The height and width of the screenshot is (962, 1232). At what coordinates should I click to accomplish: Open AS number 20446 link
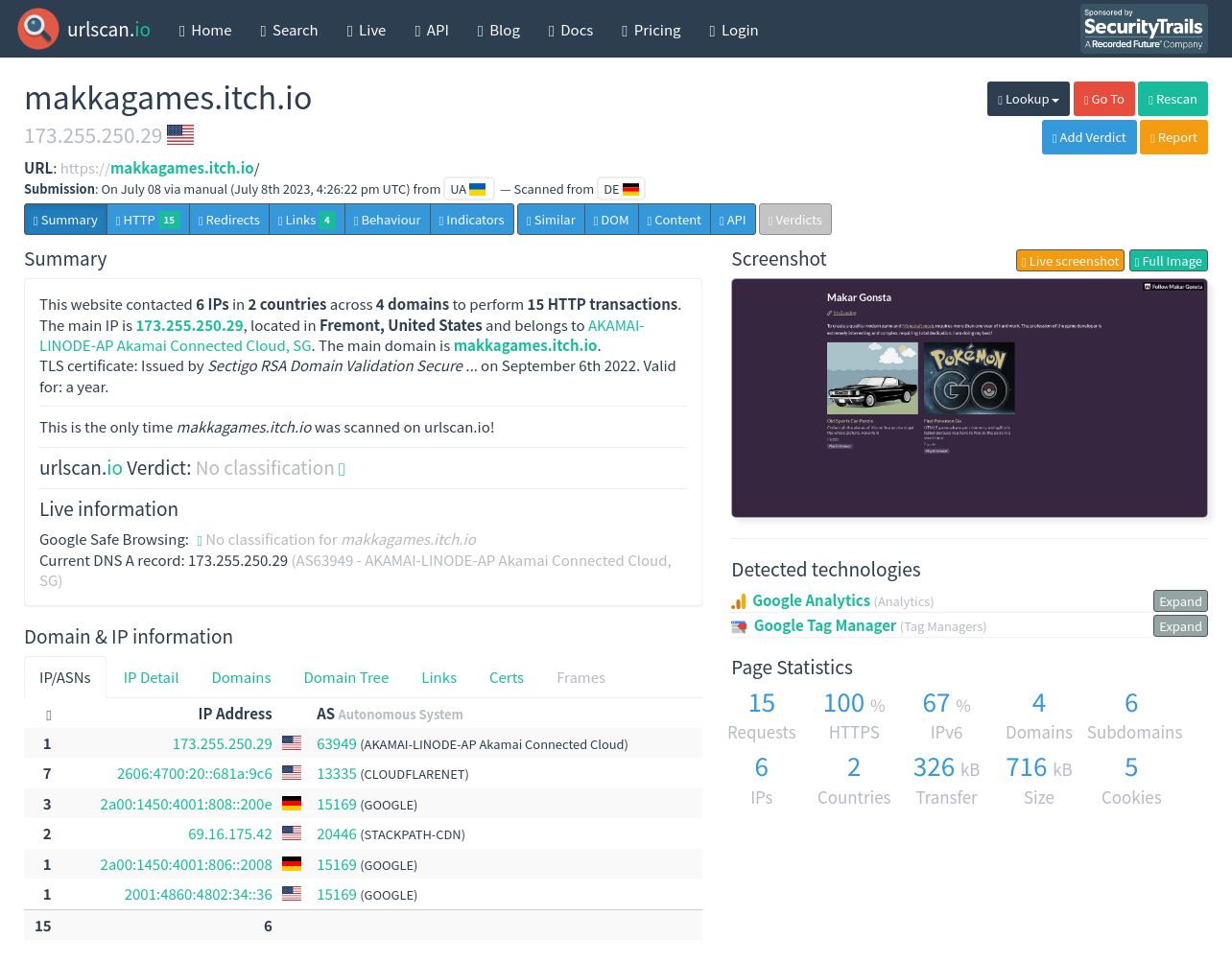(x=337, y=833)
